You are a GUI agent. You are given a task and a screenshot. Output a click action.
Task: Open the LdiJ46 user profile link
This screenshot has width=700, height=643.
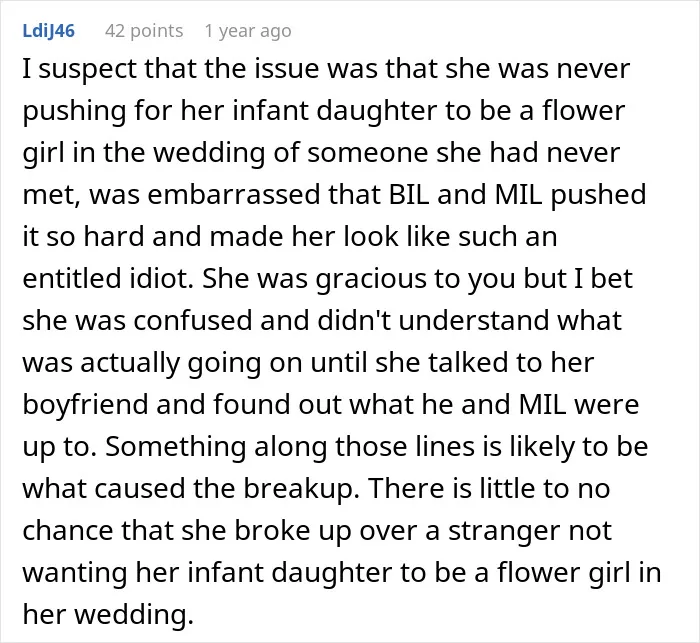(x=49, y=31)
